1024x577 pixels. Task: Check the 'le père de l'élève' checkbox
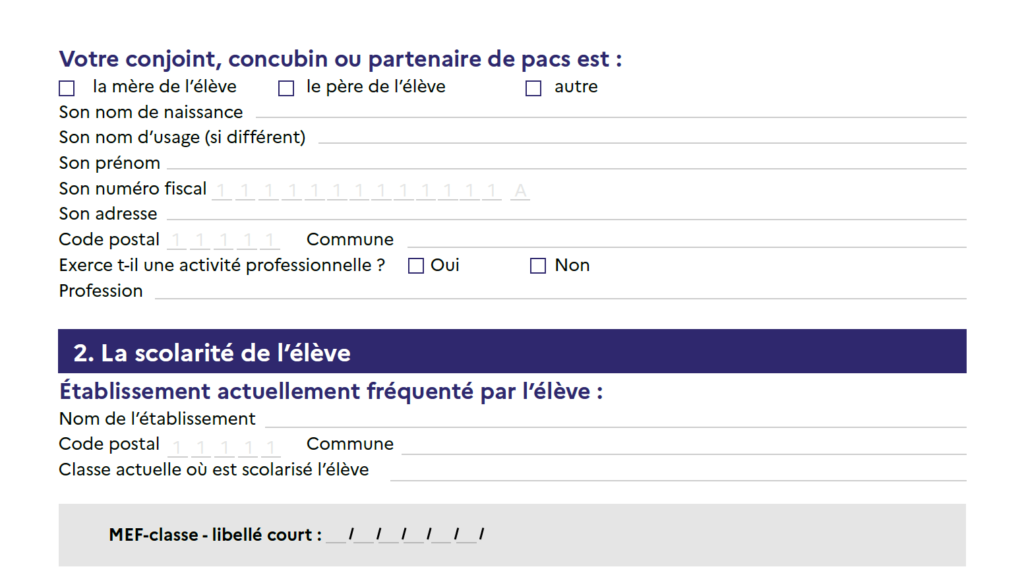[286, 88]
